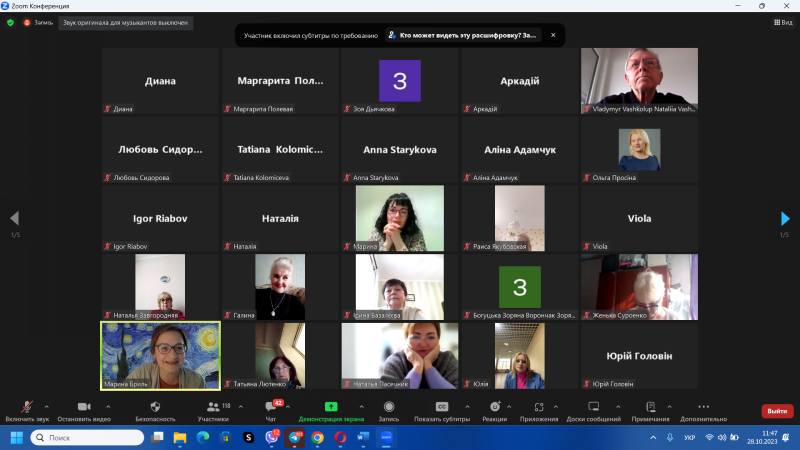Open the Примечания notes tool
Viewport: 800px width, 450px height.
click(650, 410)
